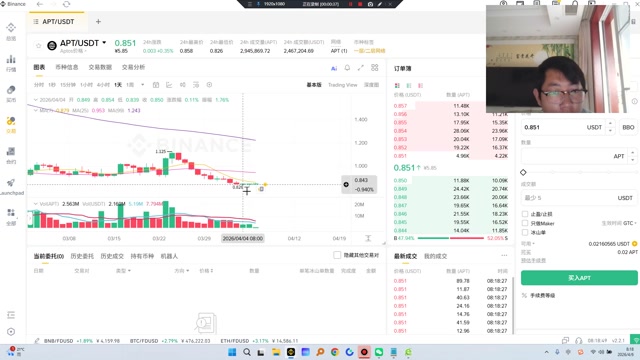Screen dimensions: 640x360
Task: Select the 4-hour chart interval
Action: click(103, 85)
